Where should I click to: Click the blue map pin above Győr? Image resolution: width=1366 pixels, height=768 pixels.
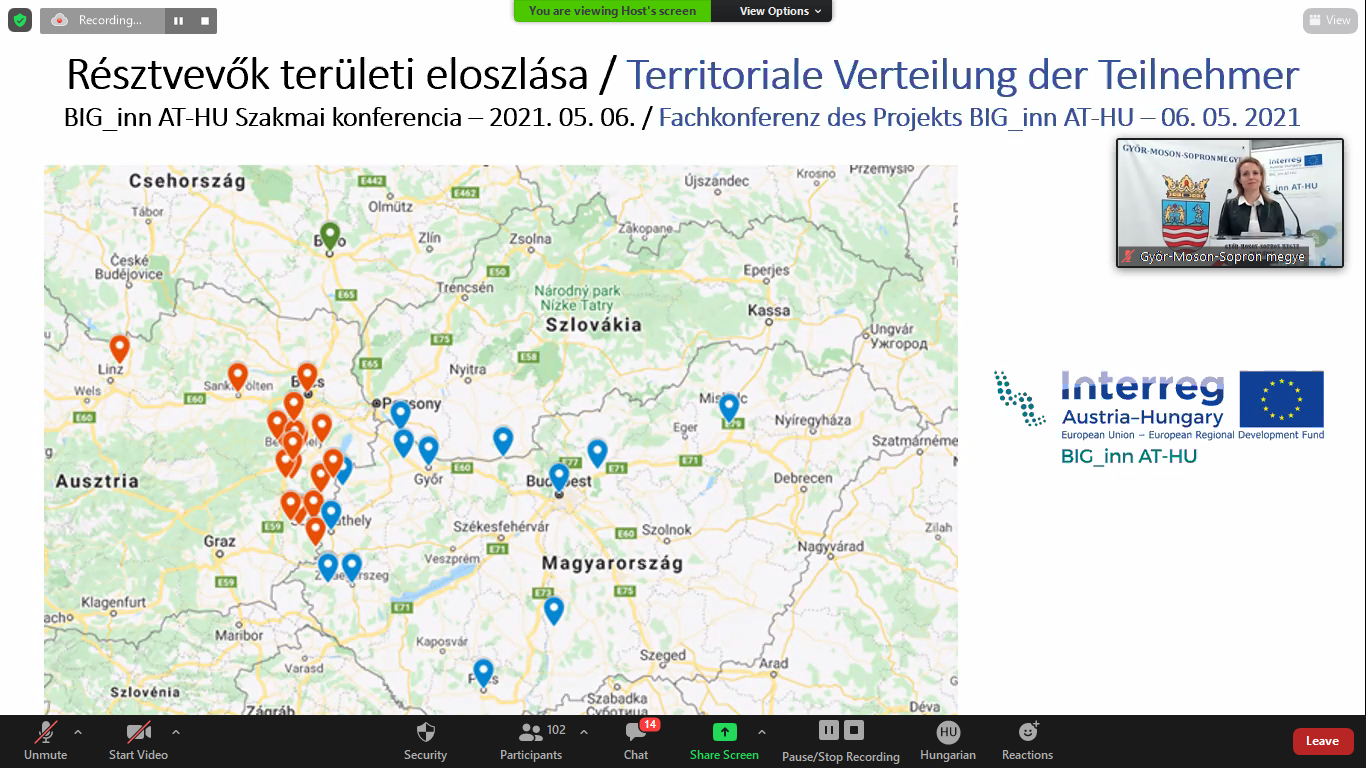point(428,450)
